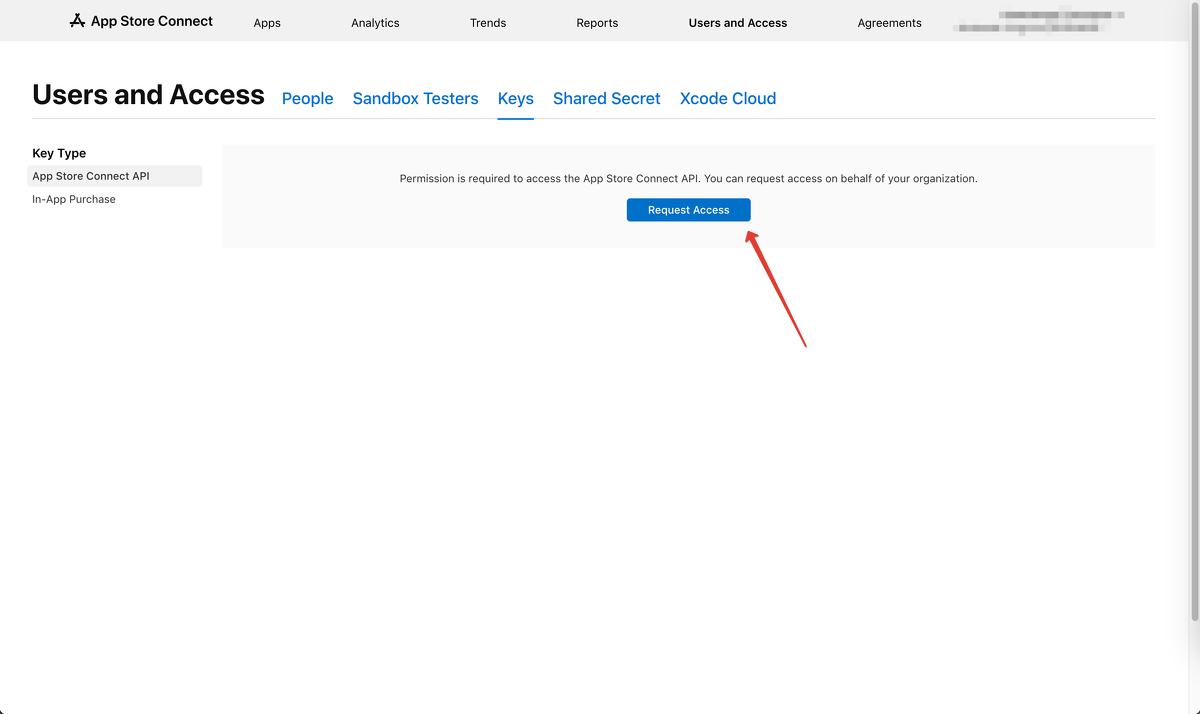Select the Keys tab
The height and width of the screenshot is (714, 1200).
516,98
